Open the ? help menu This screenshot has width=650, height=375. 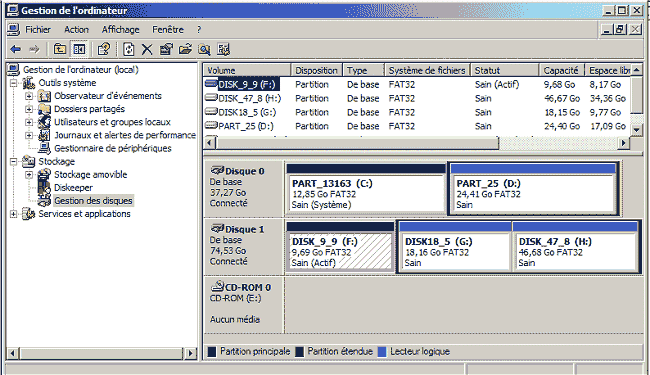199,29
